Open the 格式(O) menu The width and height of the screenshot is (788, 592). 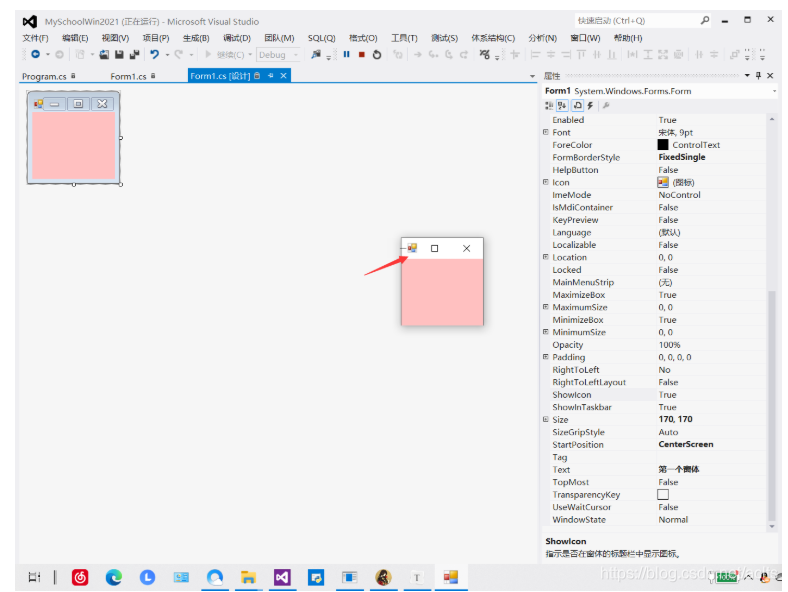click(363, 38)
